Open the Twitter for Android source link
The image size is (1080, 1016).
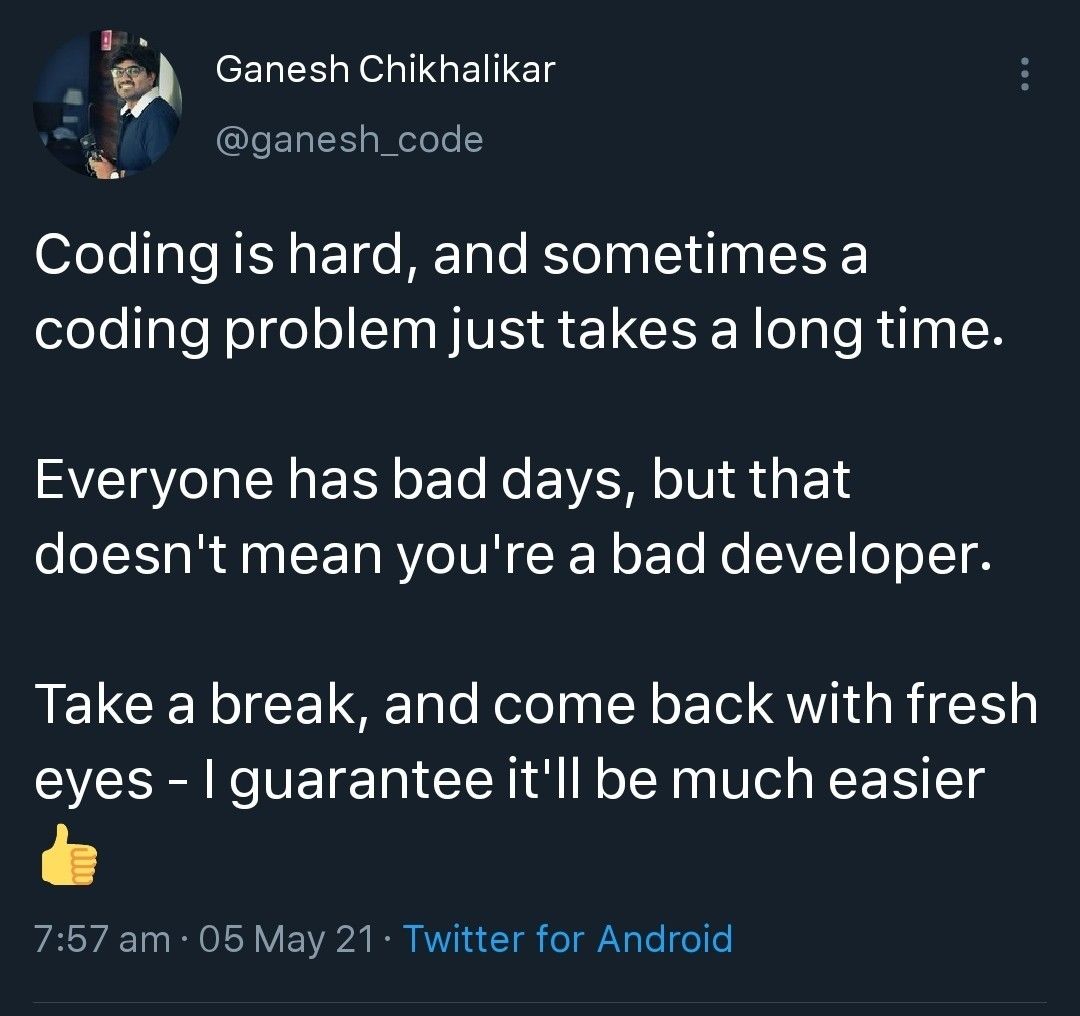(x=568, y=939)
